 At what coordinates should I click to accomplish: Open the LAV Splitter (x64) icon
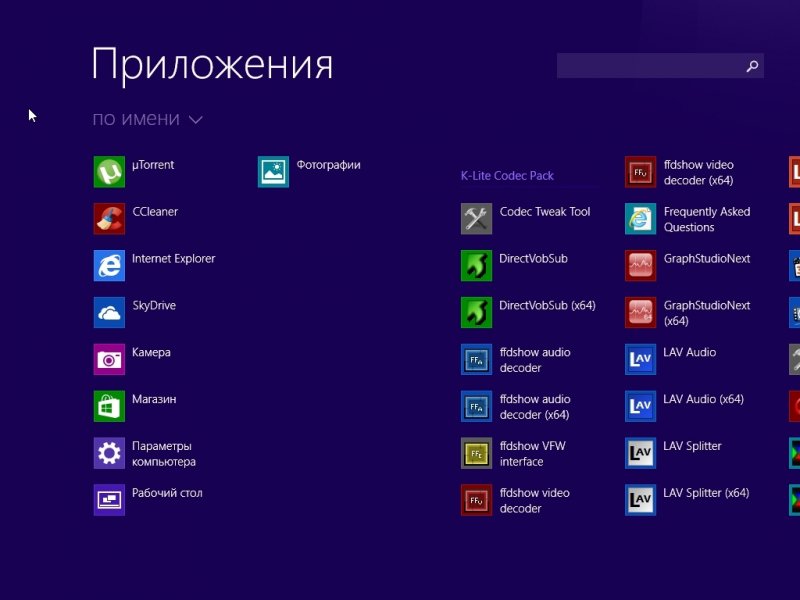coord(641,500)
